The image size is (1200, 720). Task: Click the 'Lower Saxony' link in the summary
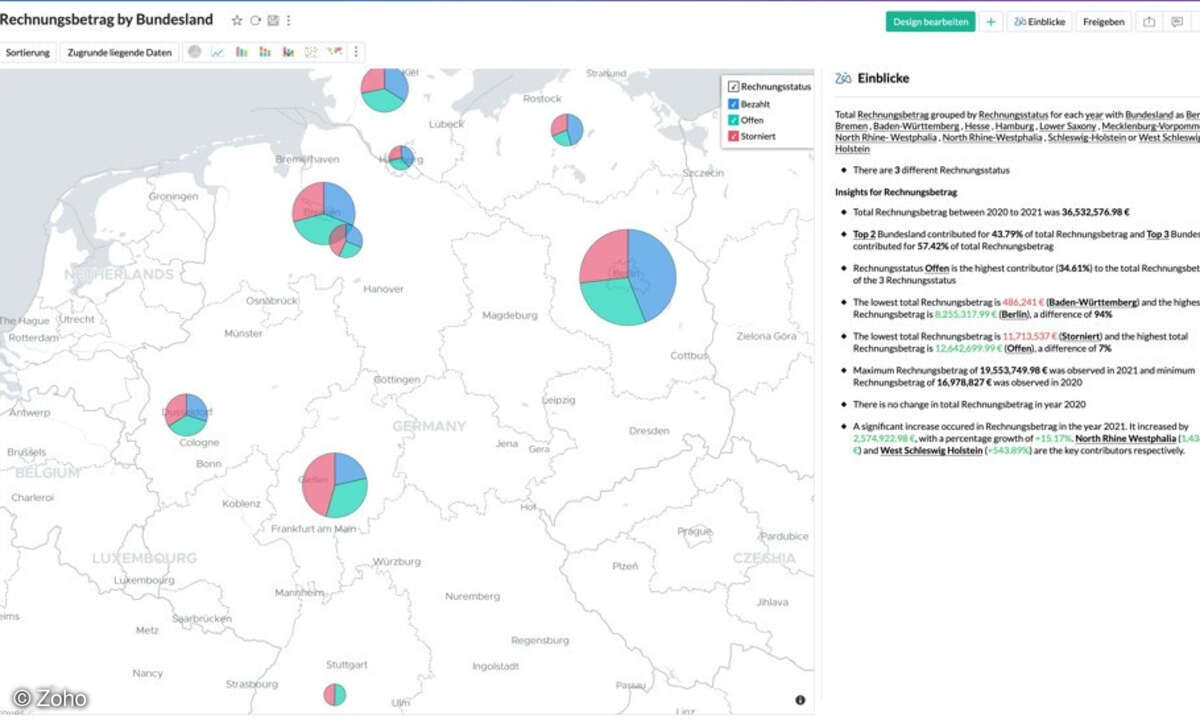pos(1067,127)
